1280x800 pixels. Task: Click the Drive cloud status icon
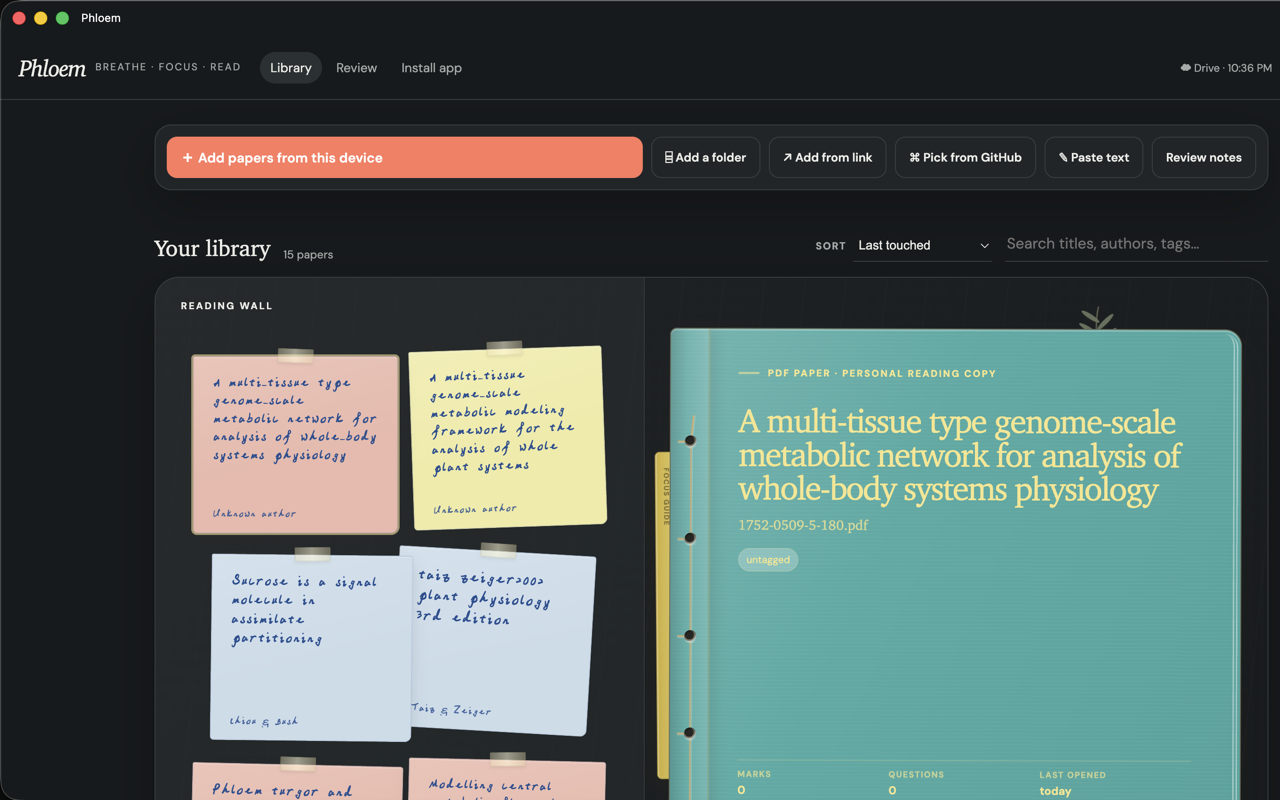point(1185,68)
